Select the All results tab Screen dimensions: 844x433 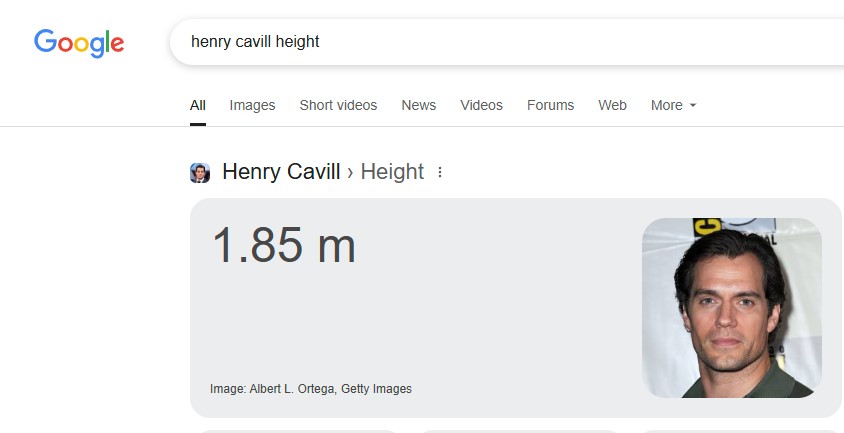point(198,105)
